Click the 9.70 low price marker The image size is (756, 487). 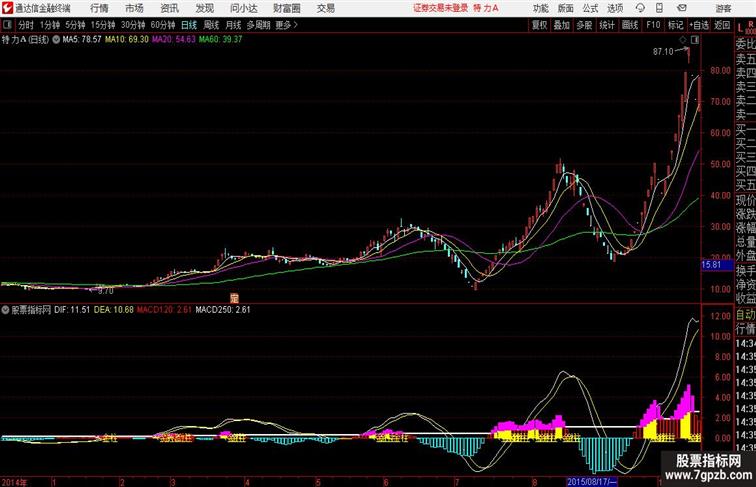point(106,291)
